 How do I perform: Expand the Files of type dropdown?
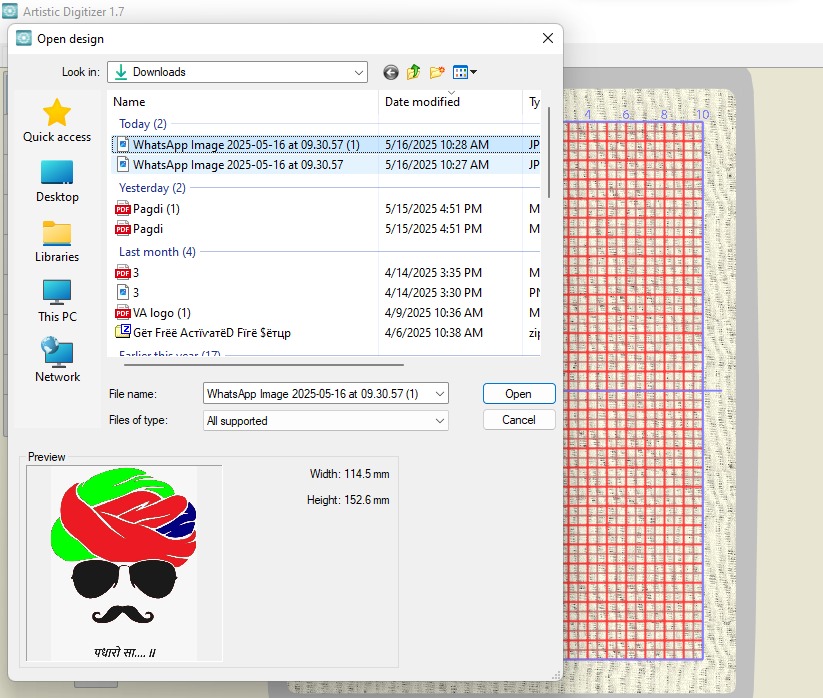pyautogui.click(x=439, y=420)
